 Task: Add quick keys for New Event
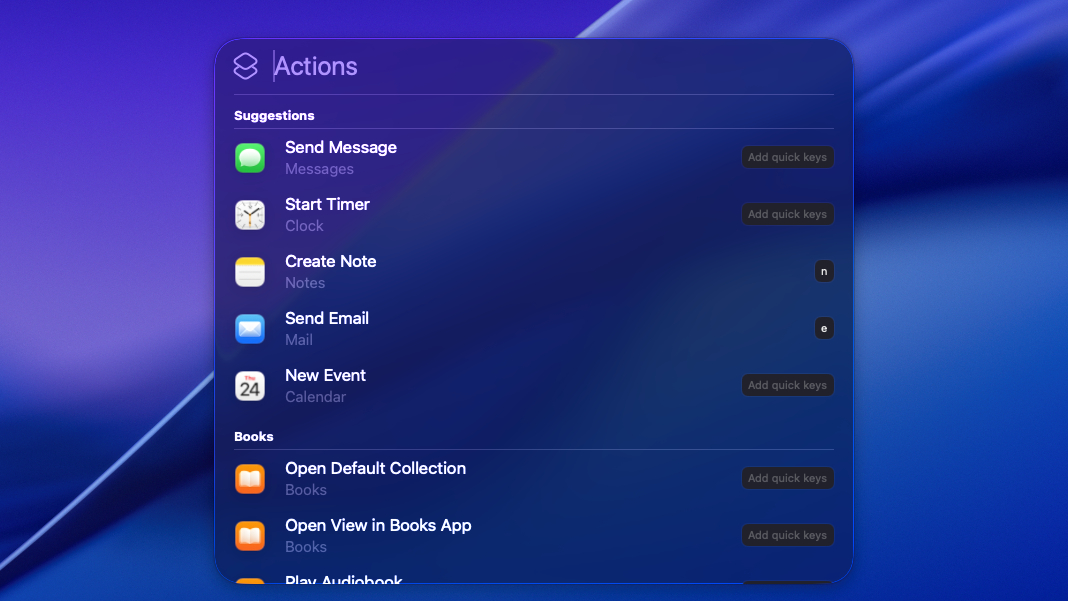pyautogui.click(x=787, y=385)
